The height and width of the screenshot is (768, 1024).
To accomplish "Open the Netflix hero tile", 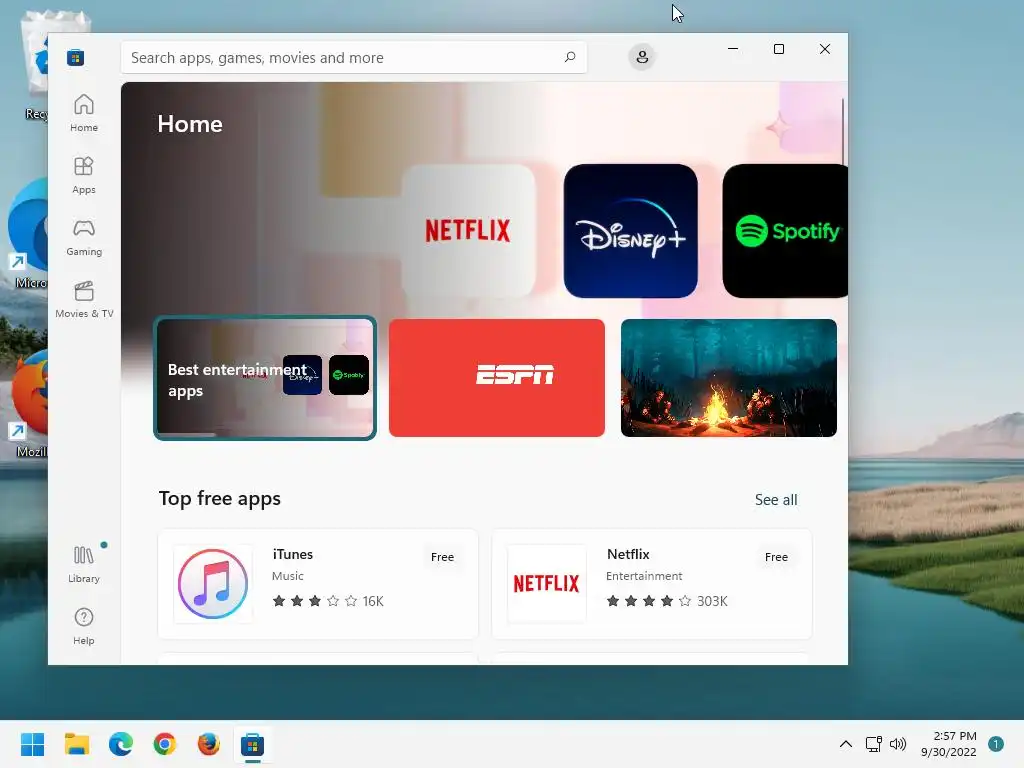I will coord(468,231).
